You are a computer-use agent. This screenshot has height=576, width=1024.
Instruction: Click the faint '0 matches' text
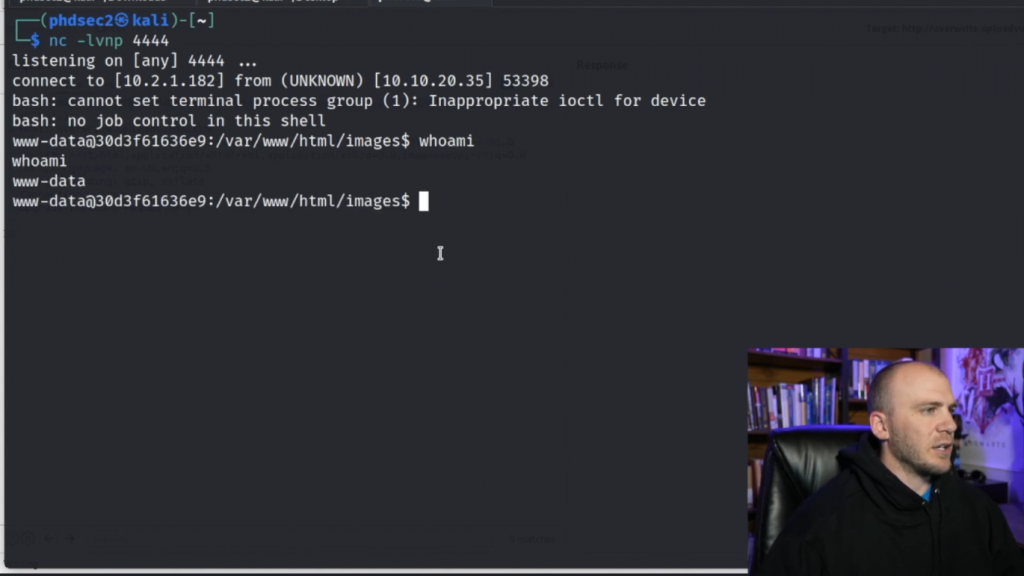531,539
